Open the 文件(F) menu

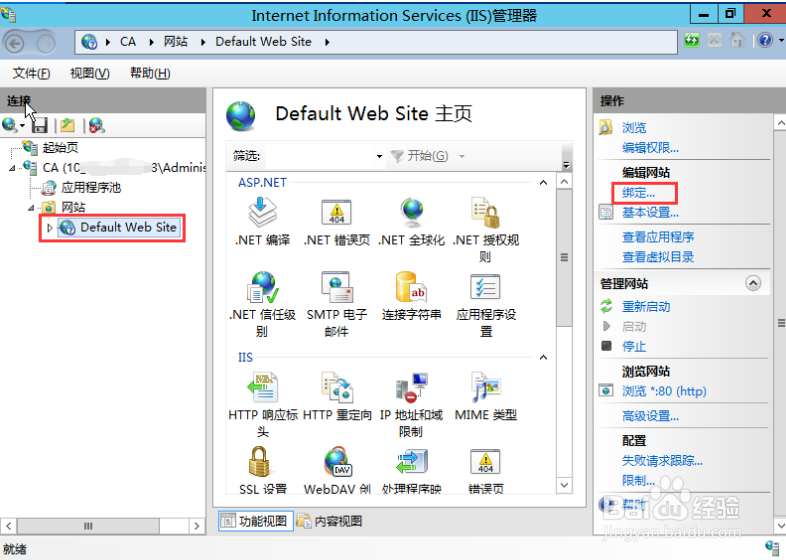[x=31, y=74]
